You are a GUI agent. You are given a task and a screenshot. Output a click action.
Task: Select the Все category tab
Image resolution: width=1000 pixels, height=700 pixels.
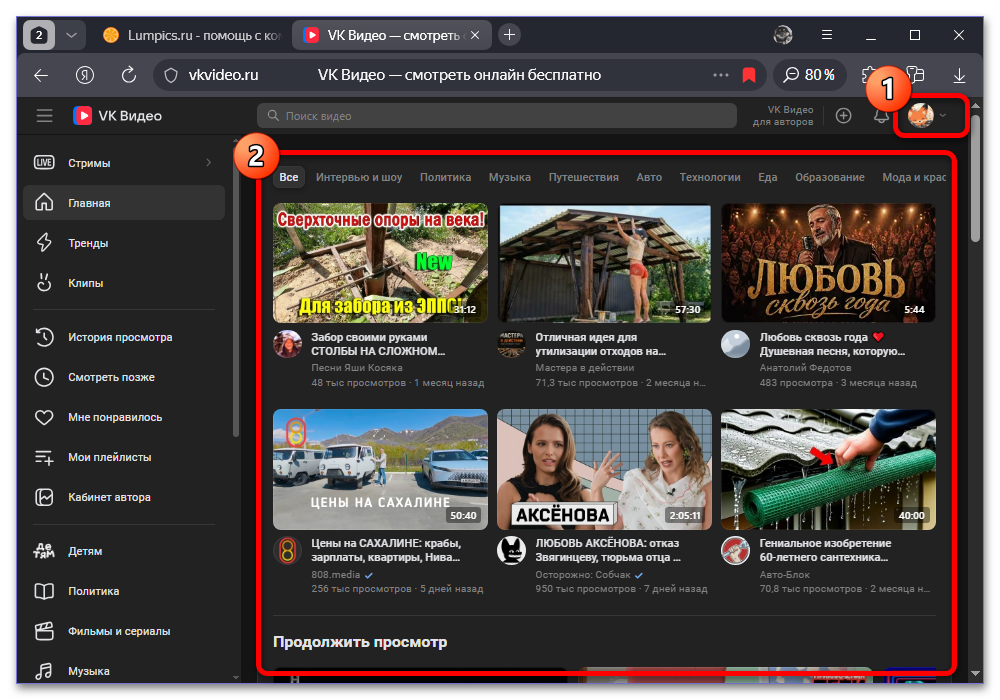click(289, 177)
